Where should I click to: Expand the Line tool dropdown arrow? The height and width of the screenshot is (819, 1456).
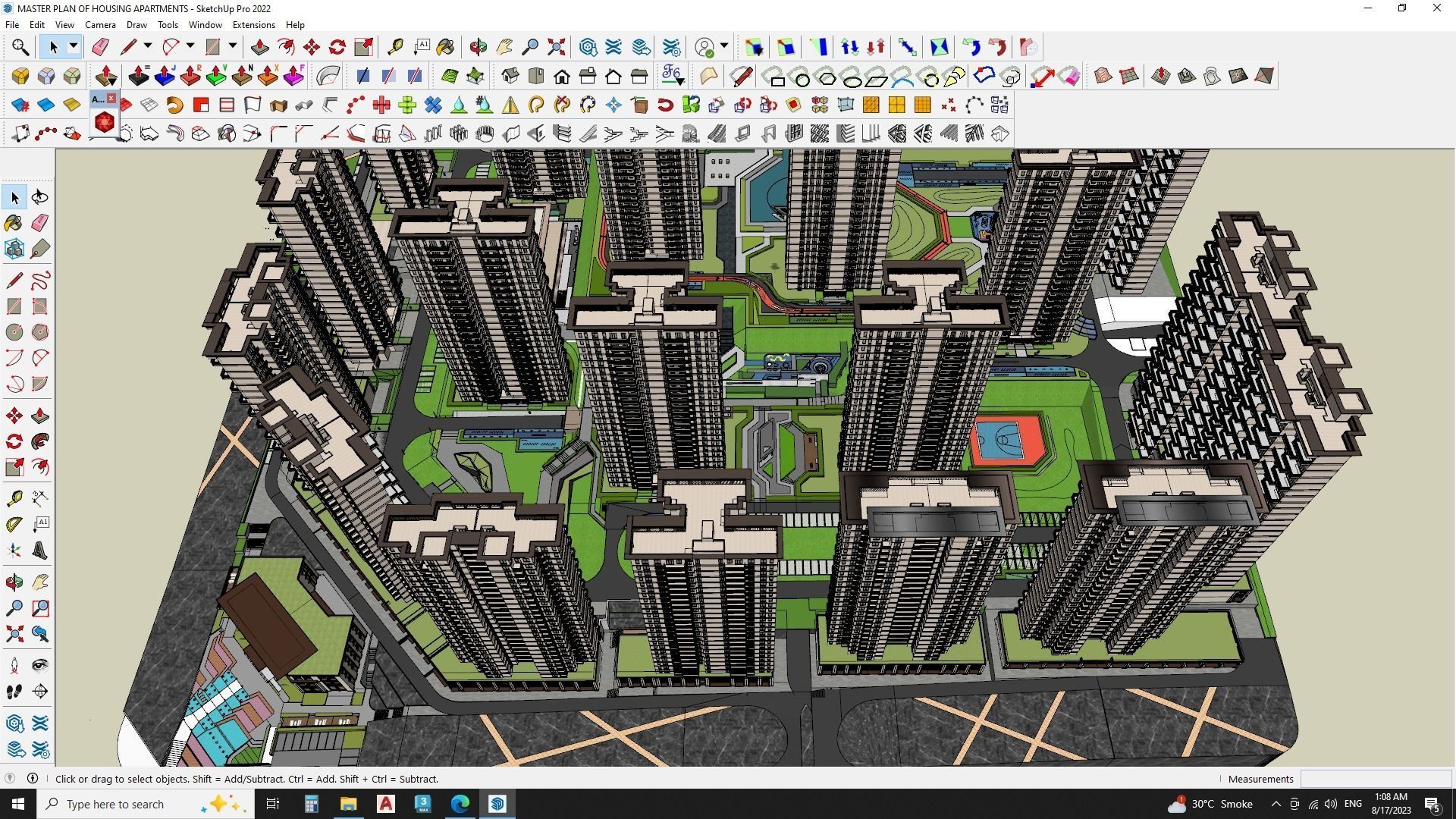click(148, 46)
